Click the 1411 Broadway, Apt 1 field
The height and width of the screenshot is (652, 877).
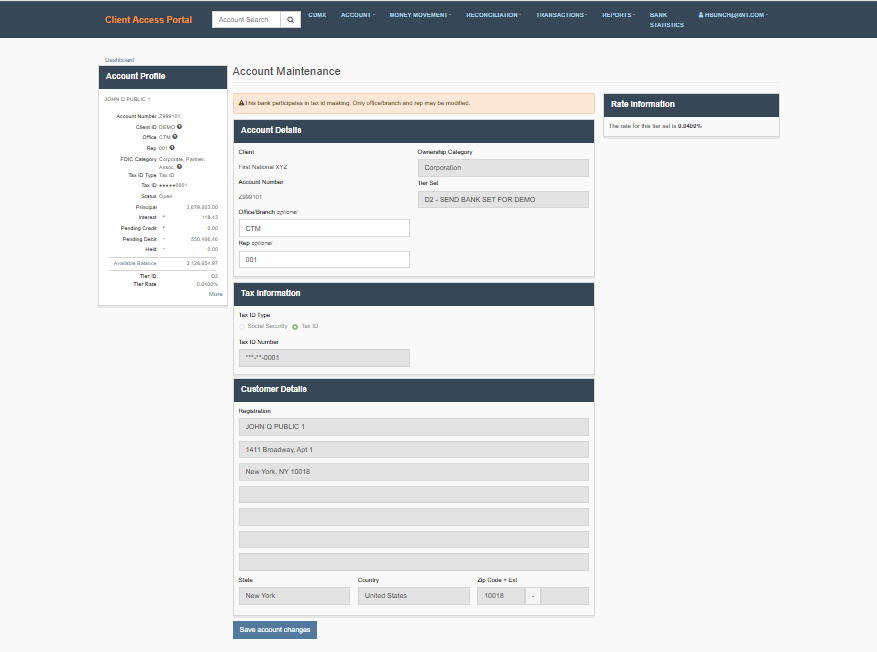(x=413, y=450)
